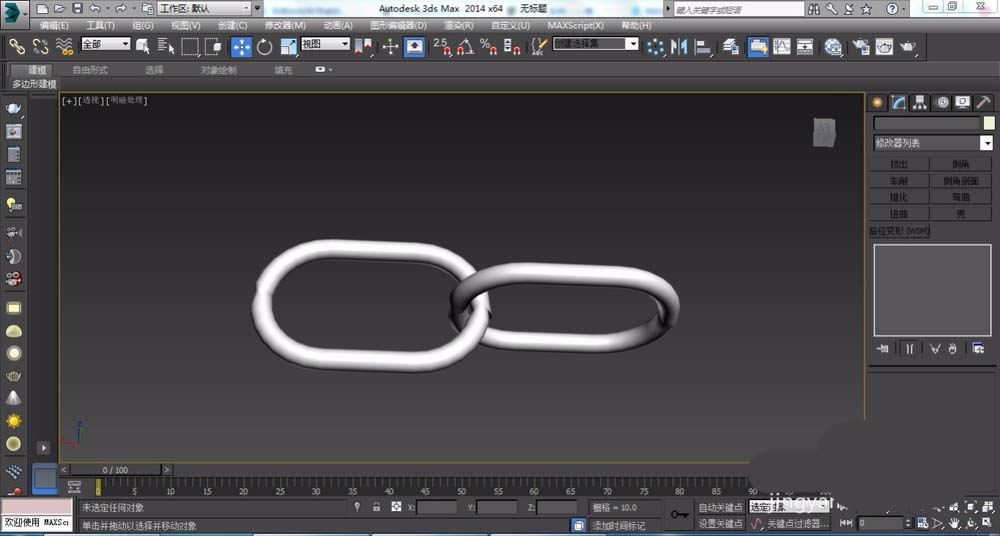Click the 挤出 modifier button

(x=899, y=164)
